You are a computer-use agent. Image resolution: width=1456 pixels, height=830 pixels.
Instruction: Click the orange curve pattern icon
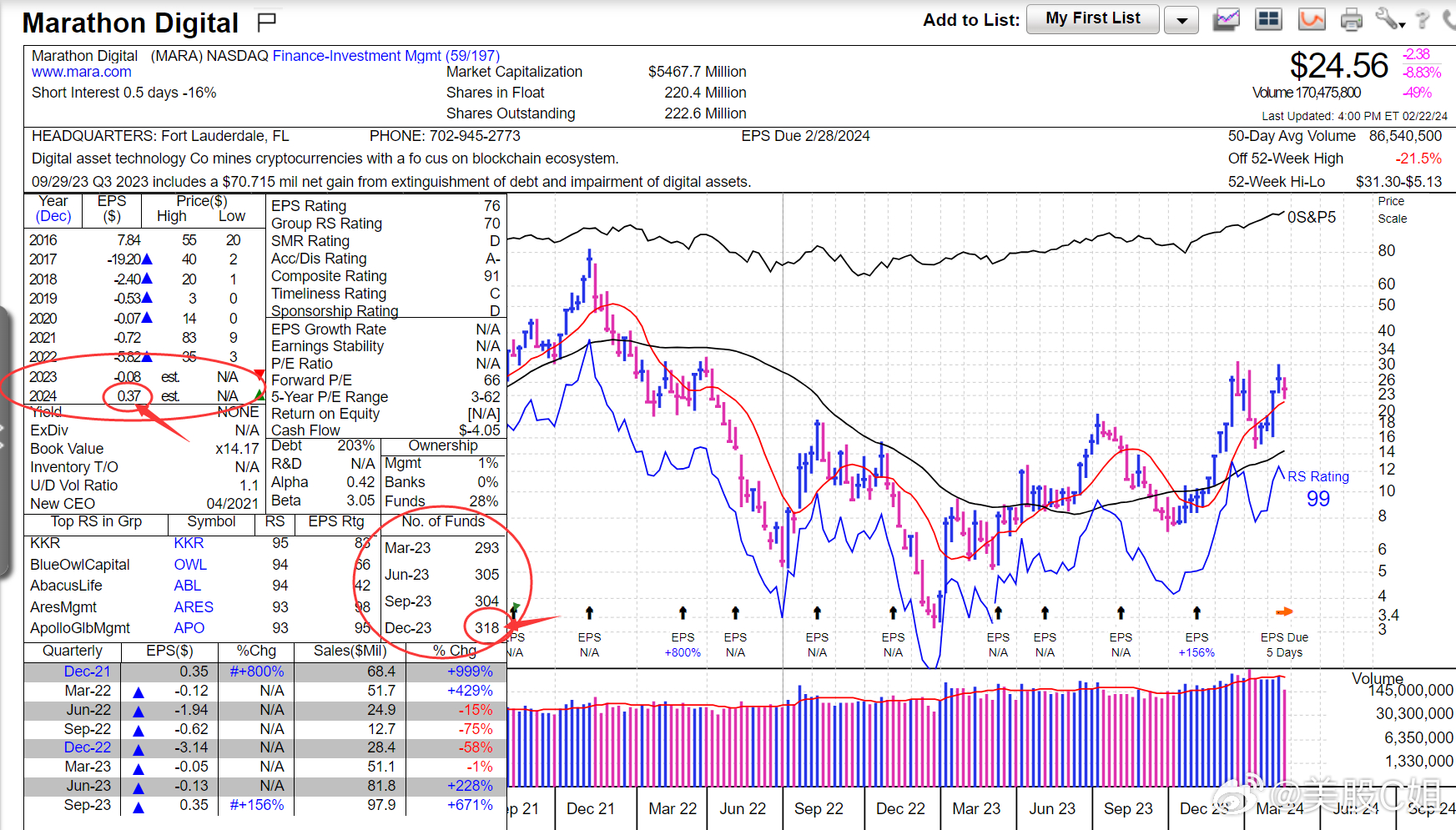(1312, 19)
